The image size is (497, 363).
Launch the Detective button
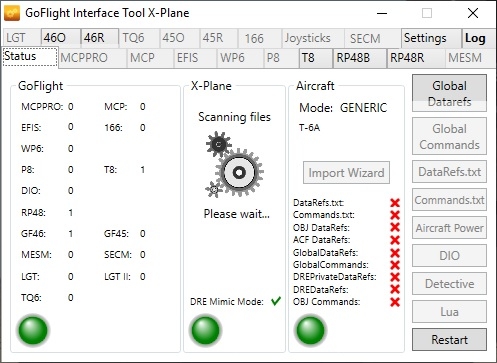[x=449, y=284]
